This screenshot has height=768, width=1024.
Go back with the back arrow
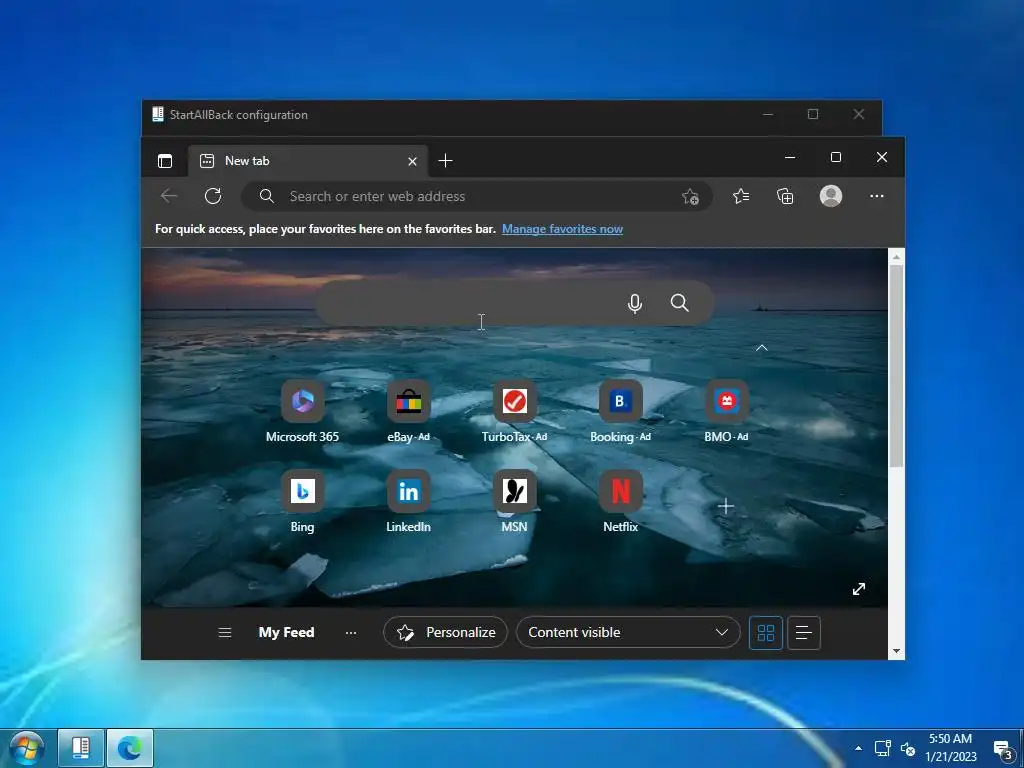click(169, 196)
